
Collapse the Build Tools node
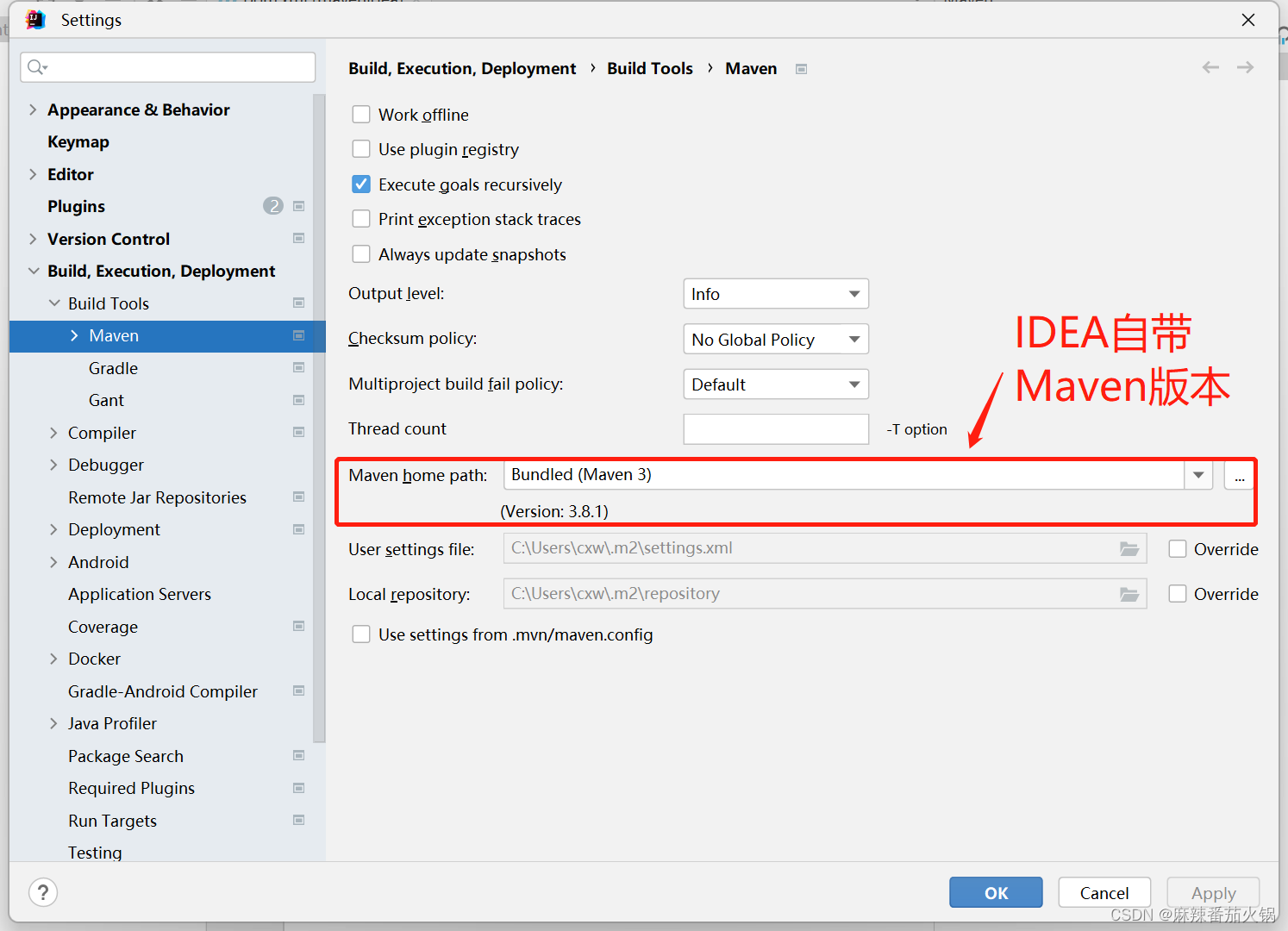54,303
